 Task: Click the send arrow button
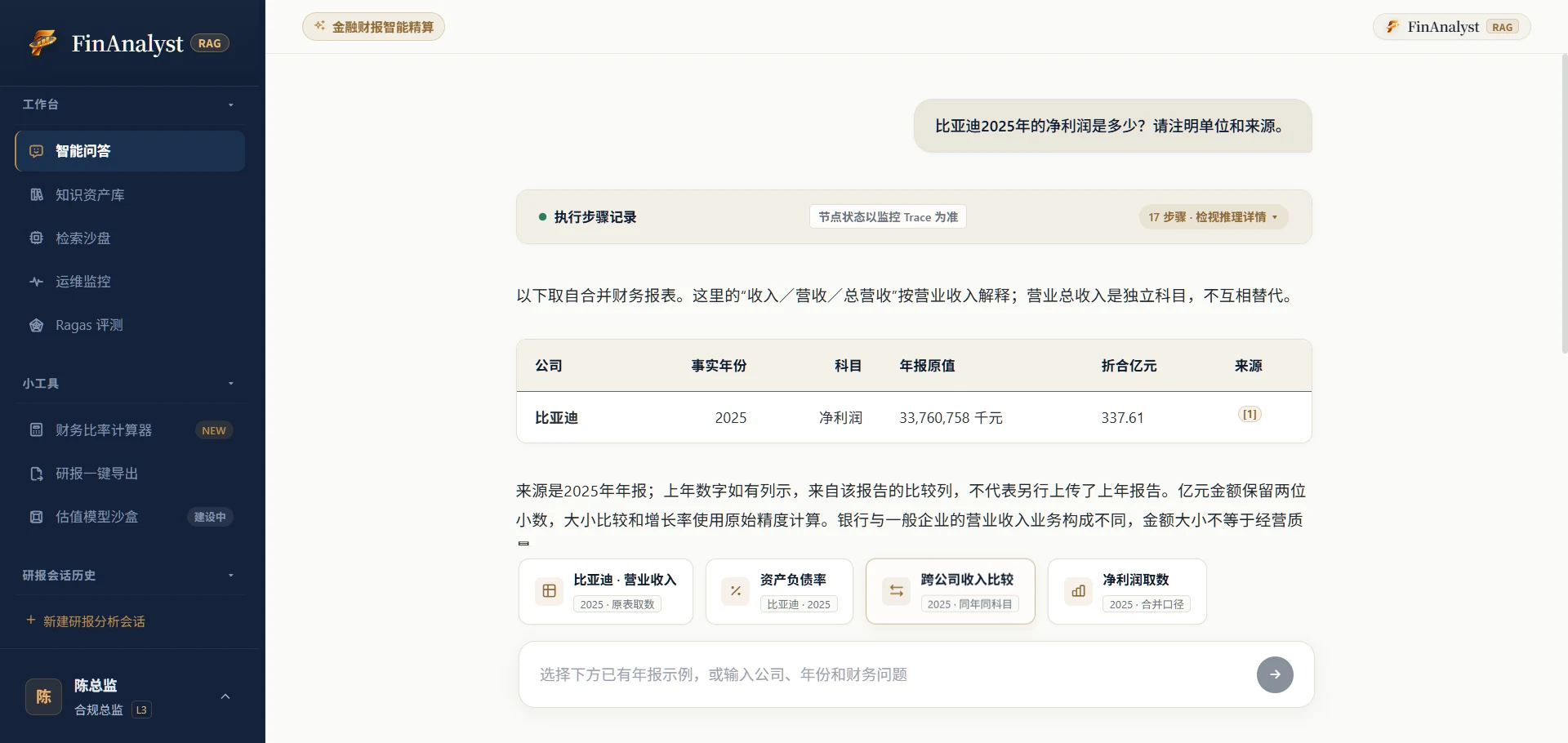coord(1275,674)
